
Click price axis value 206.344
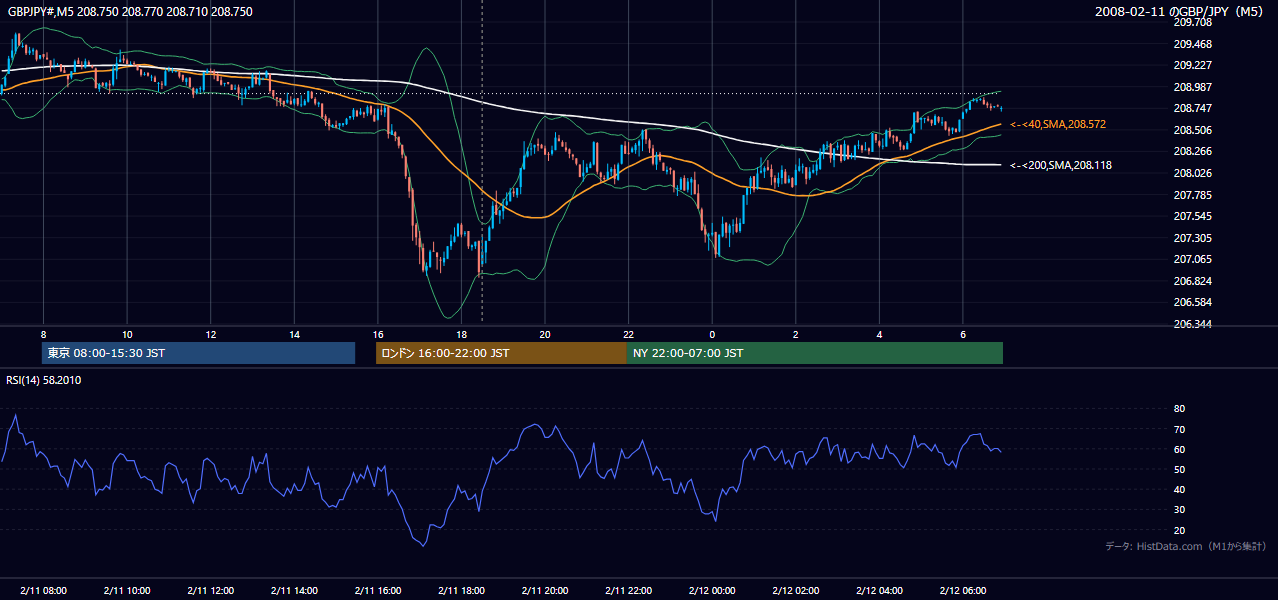[1193, 324]
